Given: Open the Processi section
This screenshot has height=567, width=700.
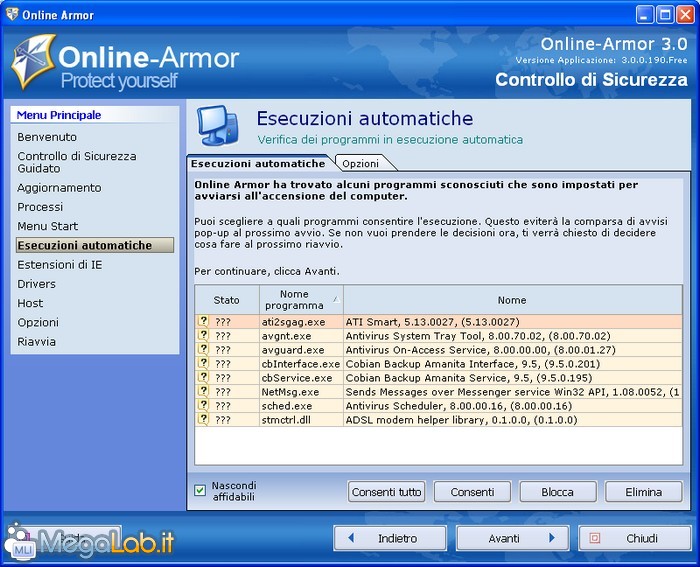Looking at the screenshot, I should [40, 207].
